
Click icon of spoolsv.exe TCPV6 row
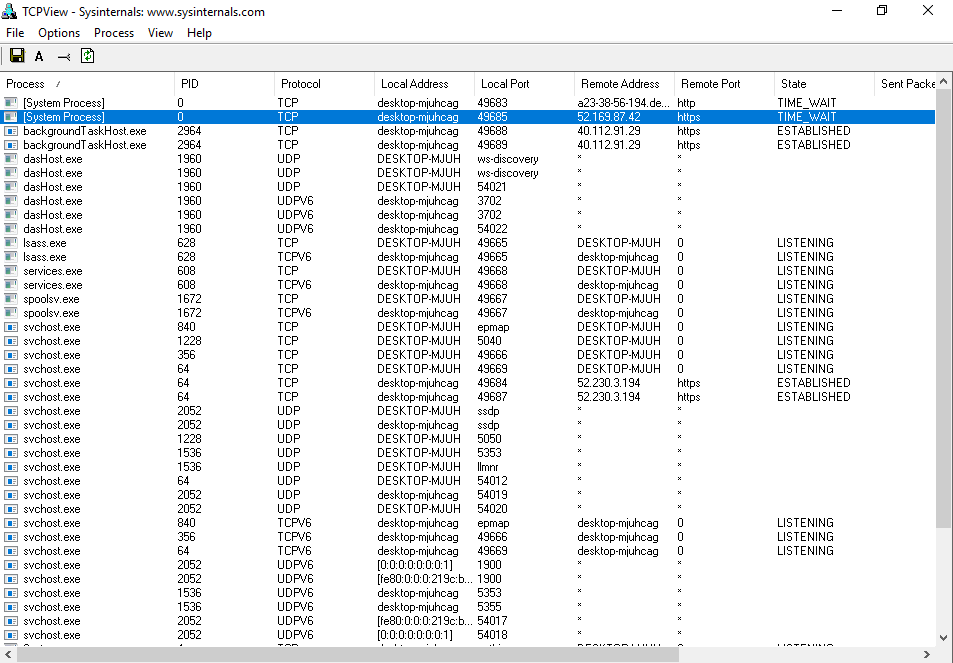coord(11,312)
